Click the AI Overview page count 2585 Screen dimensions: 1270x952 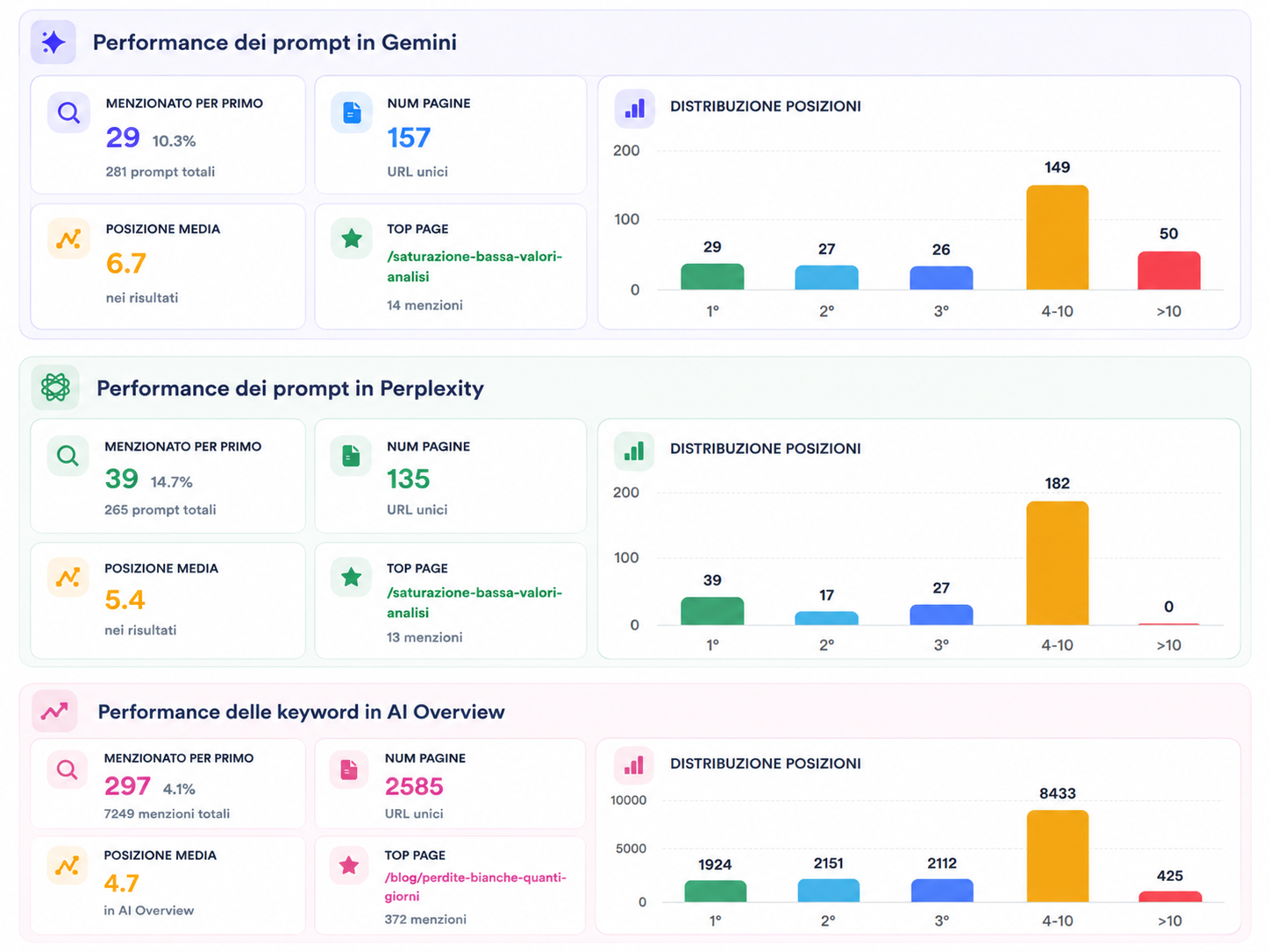[x=414, y=786]
